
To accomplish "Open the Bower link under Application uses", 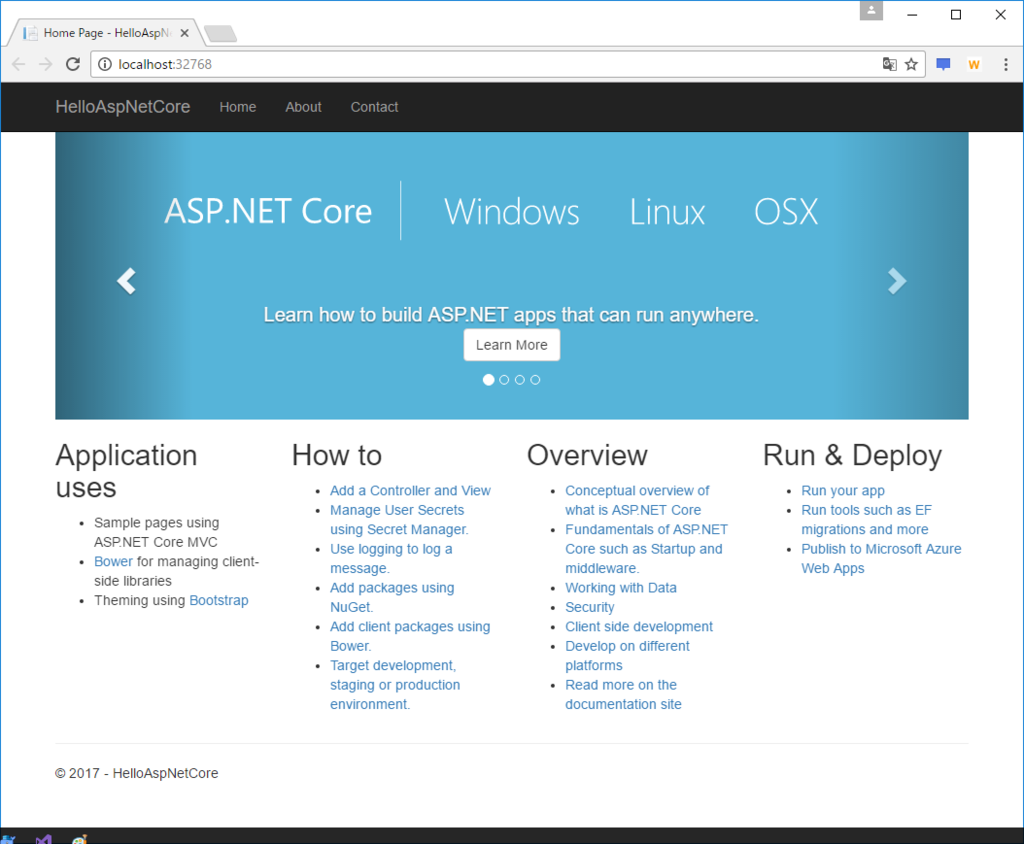I will coord(113,562).
